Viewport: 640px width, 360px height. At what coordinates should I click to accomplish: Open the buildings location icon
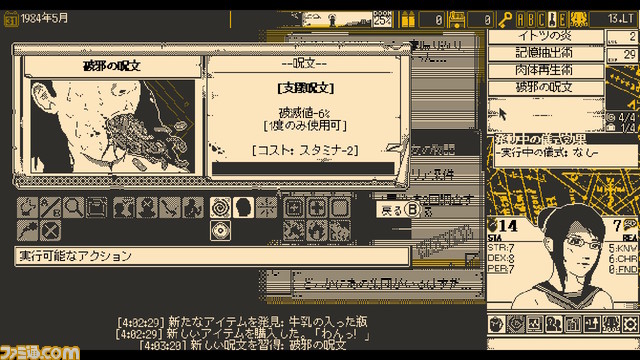click(573, 324)
